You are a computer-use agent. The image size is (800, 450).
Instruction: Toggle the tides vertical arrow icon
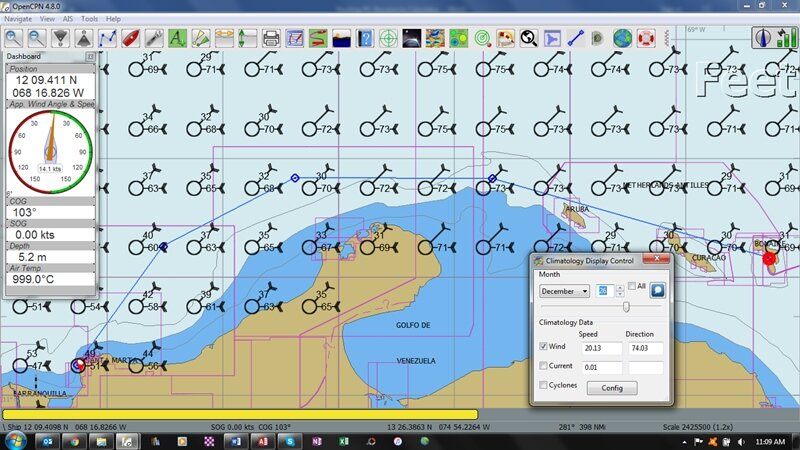[x=248, y=38]
